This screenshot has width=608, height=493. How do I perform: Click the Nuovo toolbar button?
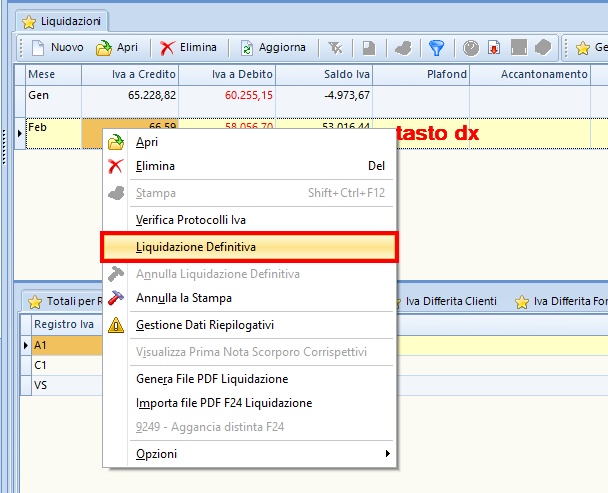click(x=56, y=47)
